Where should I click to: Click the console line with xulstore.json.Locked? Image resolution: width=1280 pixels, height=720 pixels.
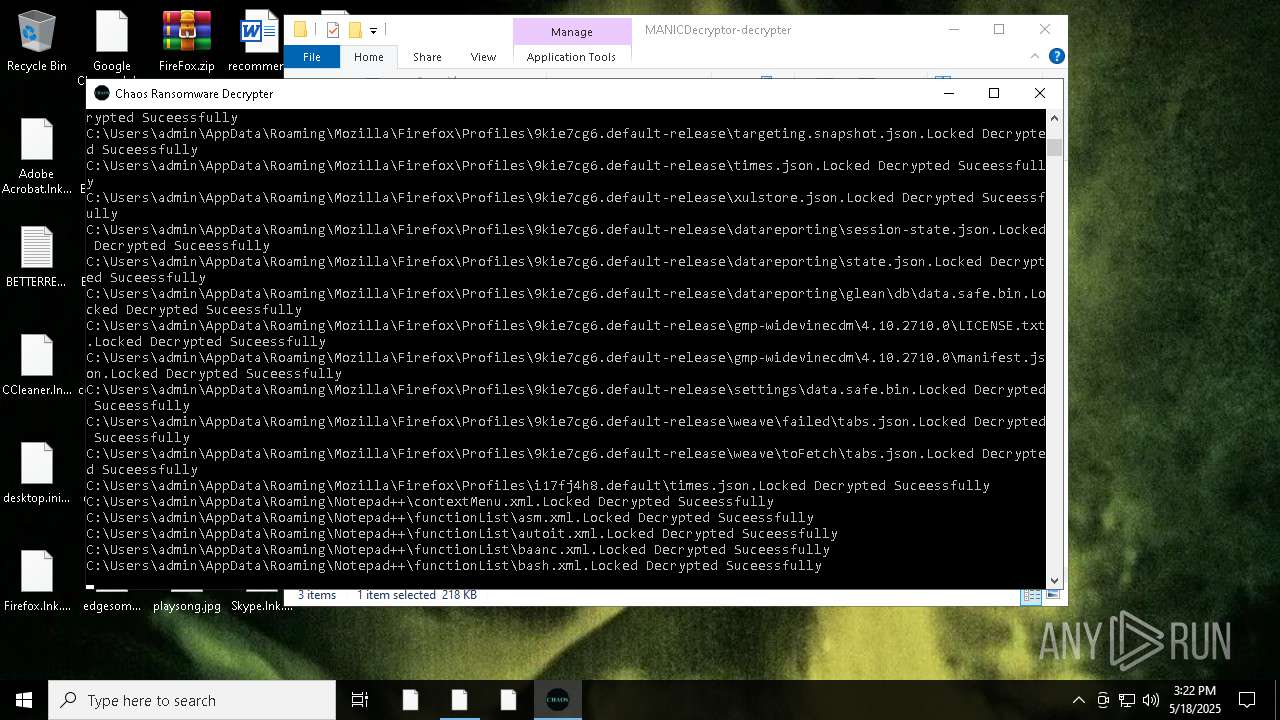(566, 205)
